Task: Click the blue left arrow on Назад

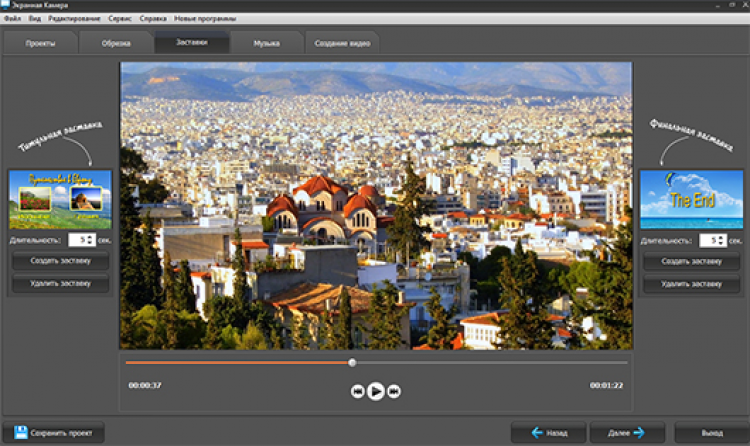Action: 537,433
